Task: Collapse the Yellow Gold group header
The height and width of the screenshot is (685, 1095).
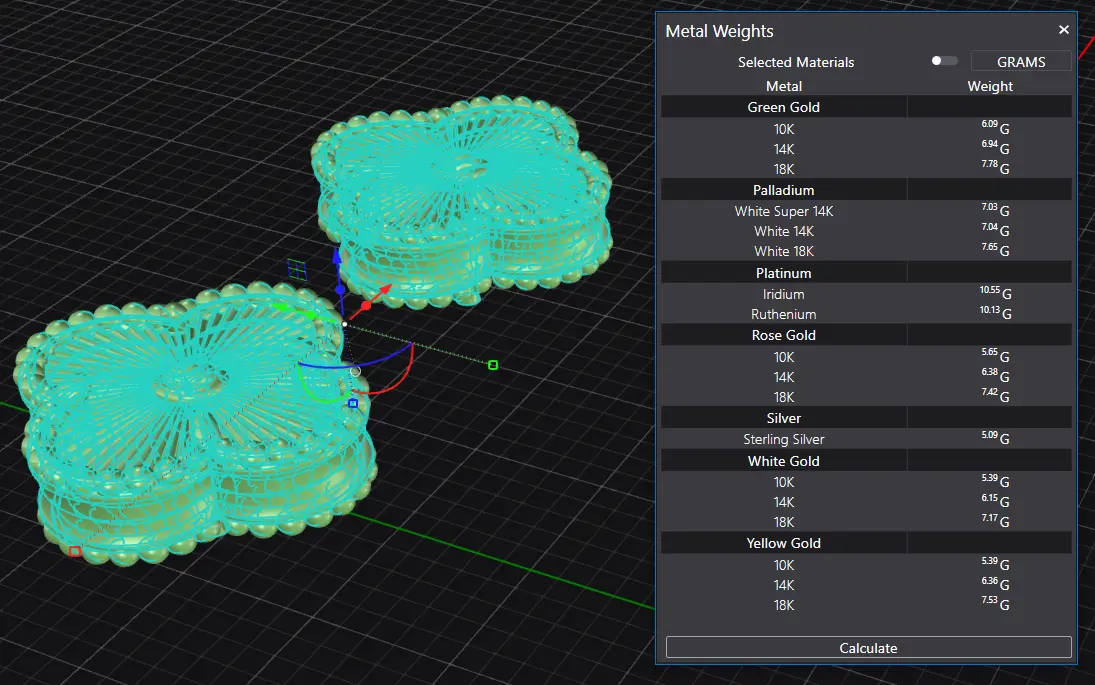Action: click(784, 543)
